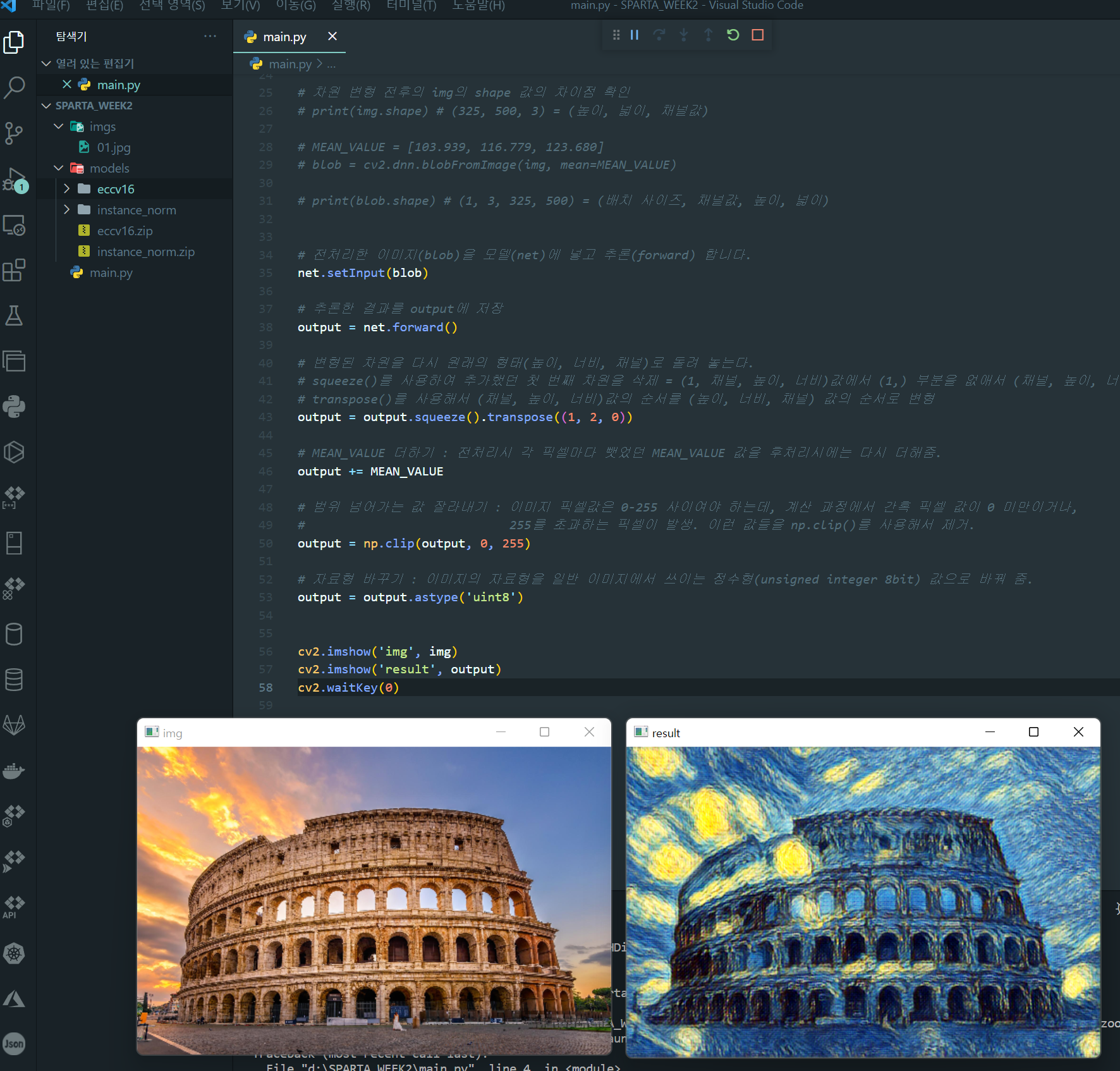Click debug Step Over button

(x=659, y=35)
